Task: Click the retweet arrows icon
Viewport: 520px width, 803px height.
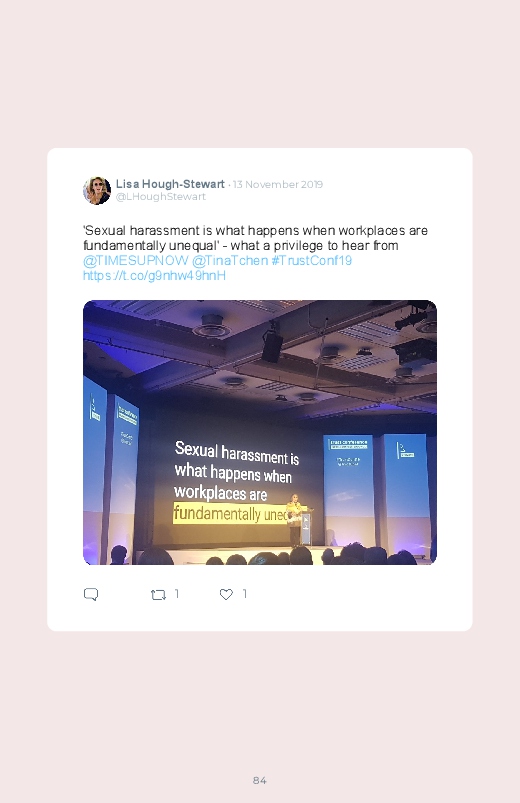Action: (x=158, y=595)
